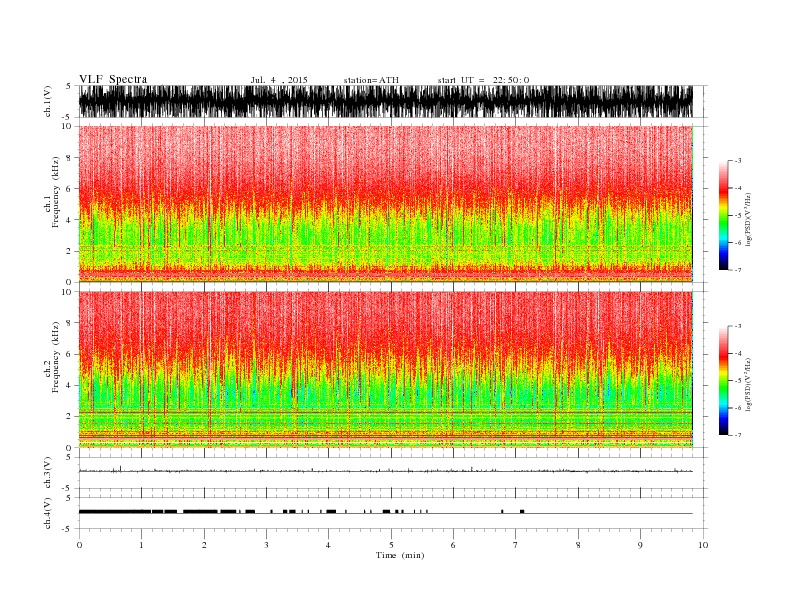Screen dimensions: 792x612
Task: Click the 'Time (min)' axis label
Action: (x=400, y=555)
